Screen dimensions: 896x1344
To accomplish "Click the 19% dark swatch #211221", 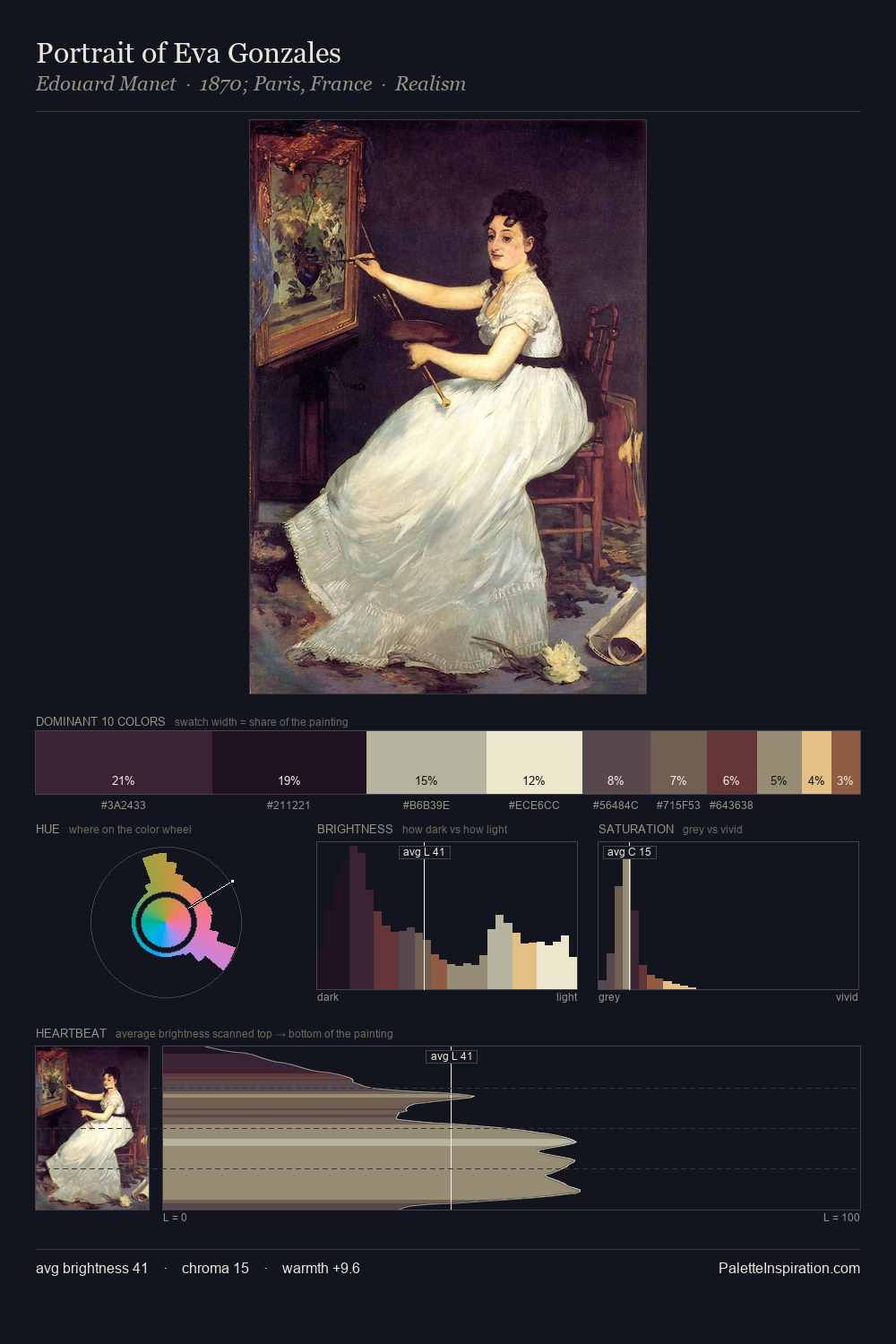I will tap(289, 762).
